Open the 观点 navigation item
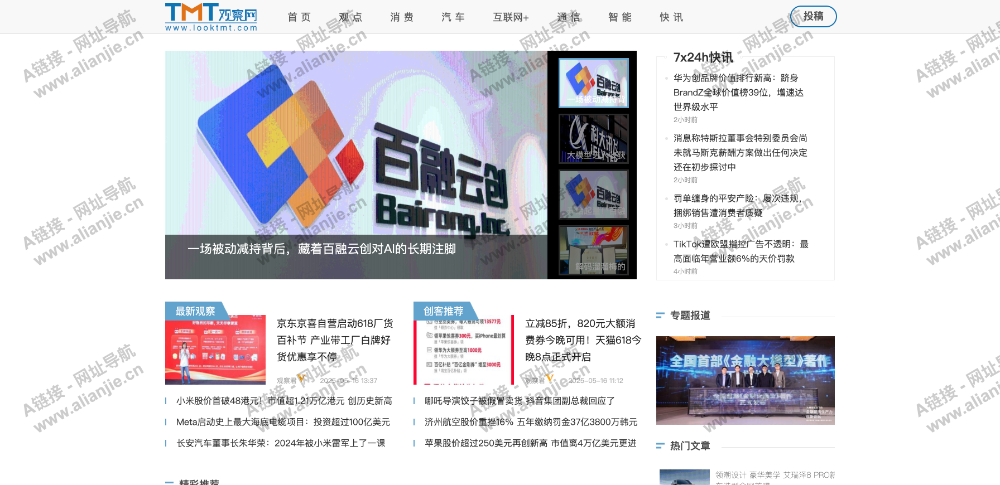This screenshot has width=1000, height=485. click(x=351, y=17)
